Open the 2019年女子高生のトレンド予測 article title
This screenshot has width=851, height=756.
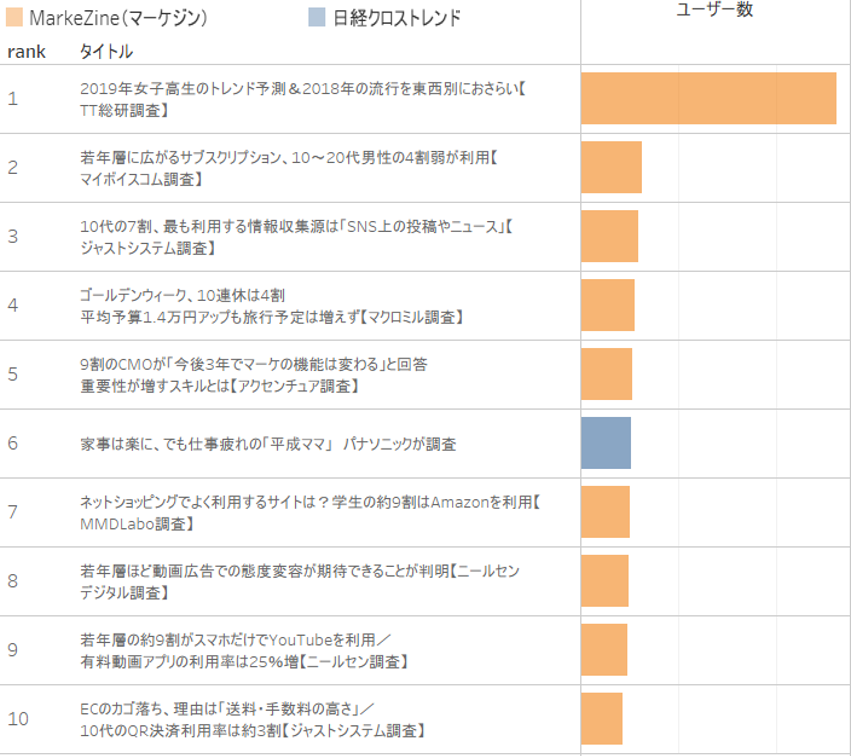302,99
